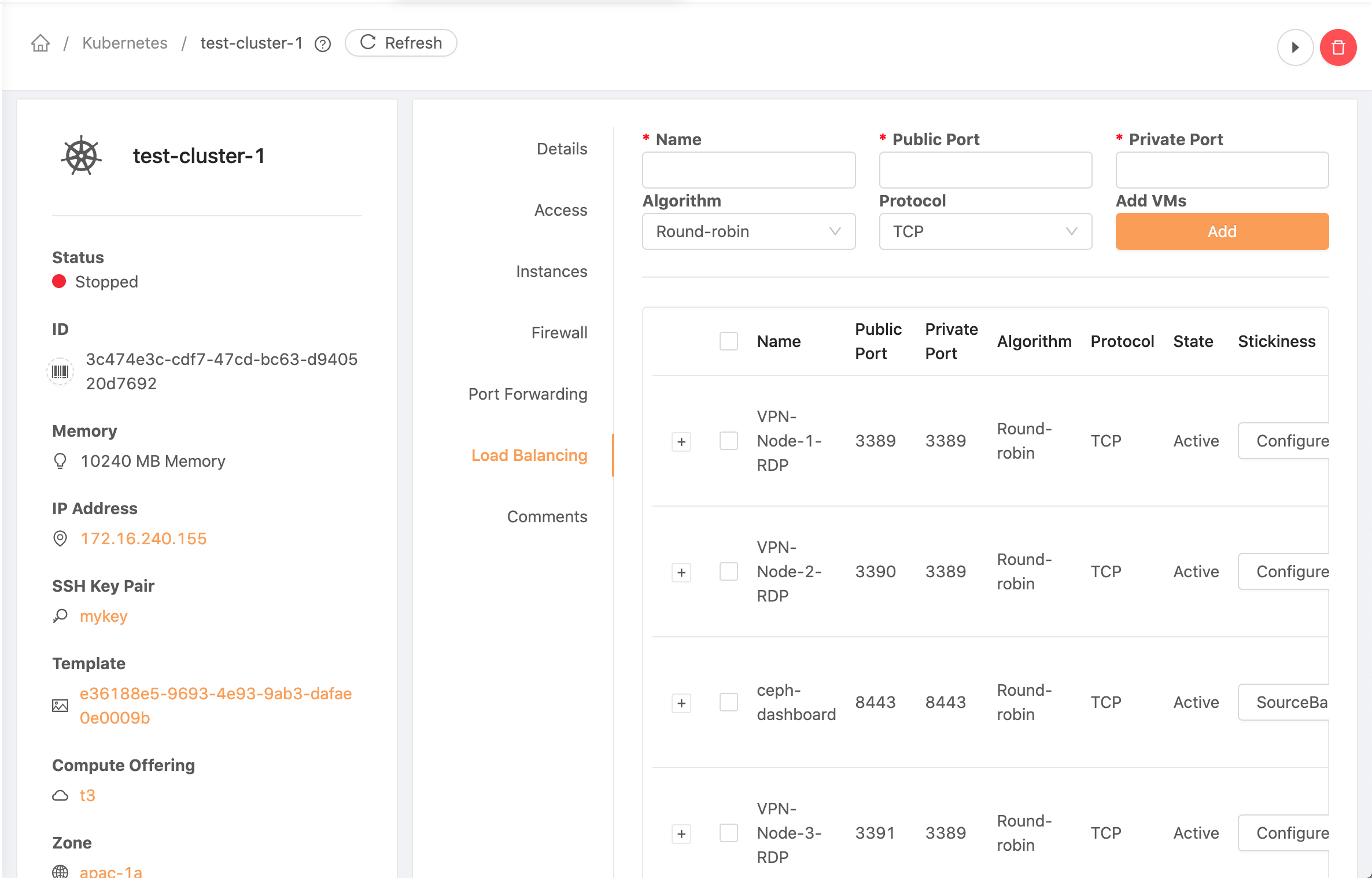This screenshot has width=1372, height=878.
Task: Open the 172.16.240.155 IP address link
Action: [x=143, y=538]
